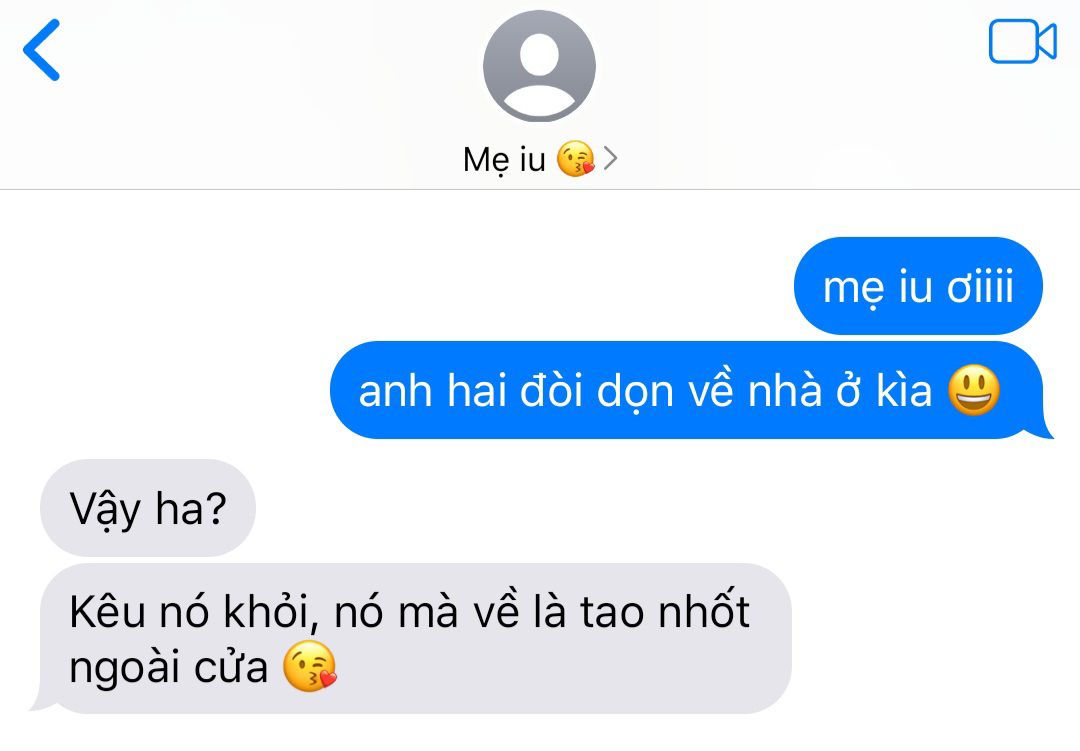Open the gray contact avatar

tap(539, 66)
